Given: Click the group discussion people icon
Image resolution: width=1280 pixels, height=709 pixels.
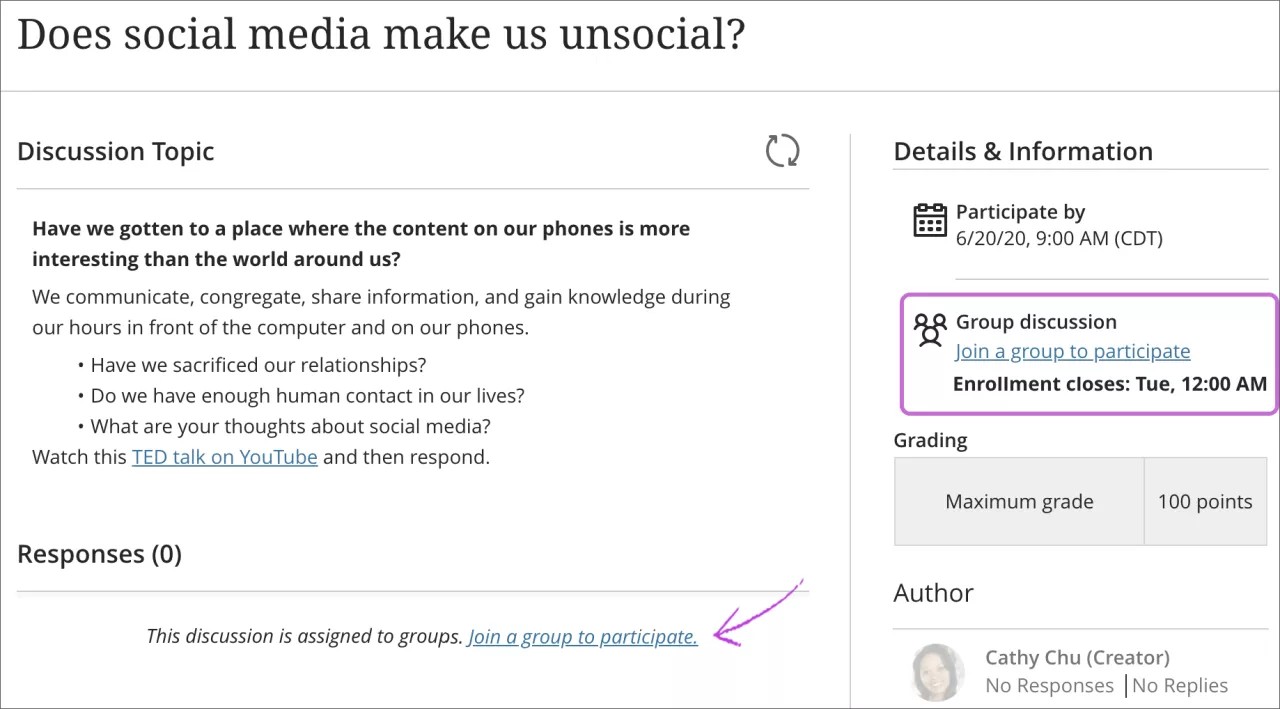Looking at the screenshot, I should [929, 329].
